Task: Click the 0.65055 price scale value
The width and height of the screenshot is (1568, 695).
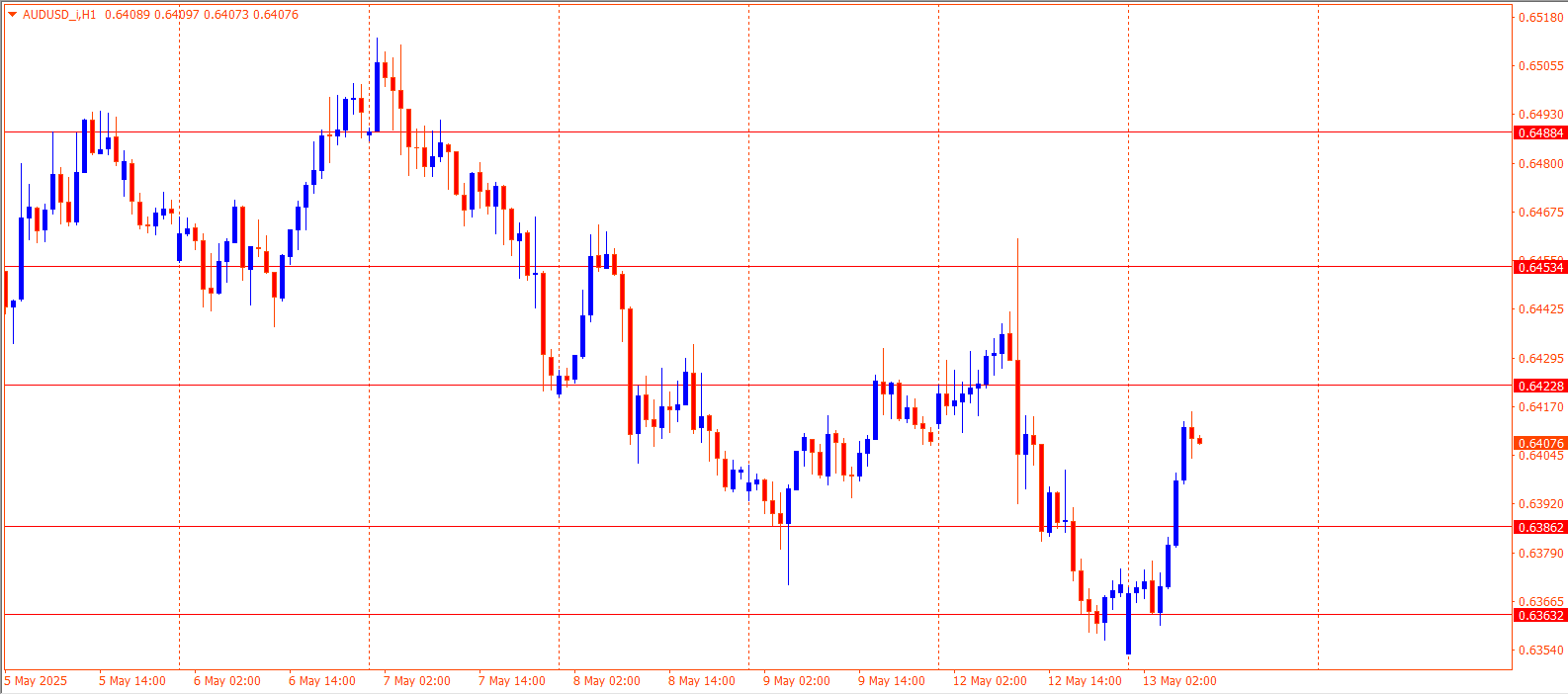Action: click(x=1541, y=66)
